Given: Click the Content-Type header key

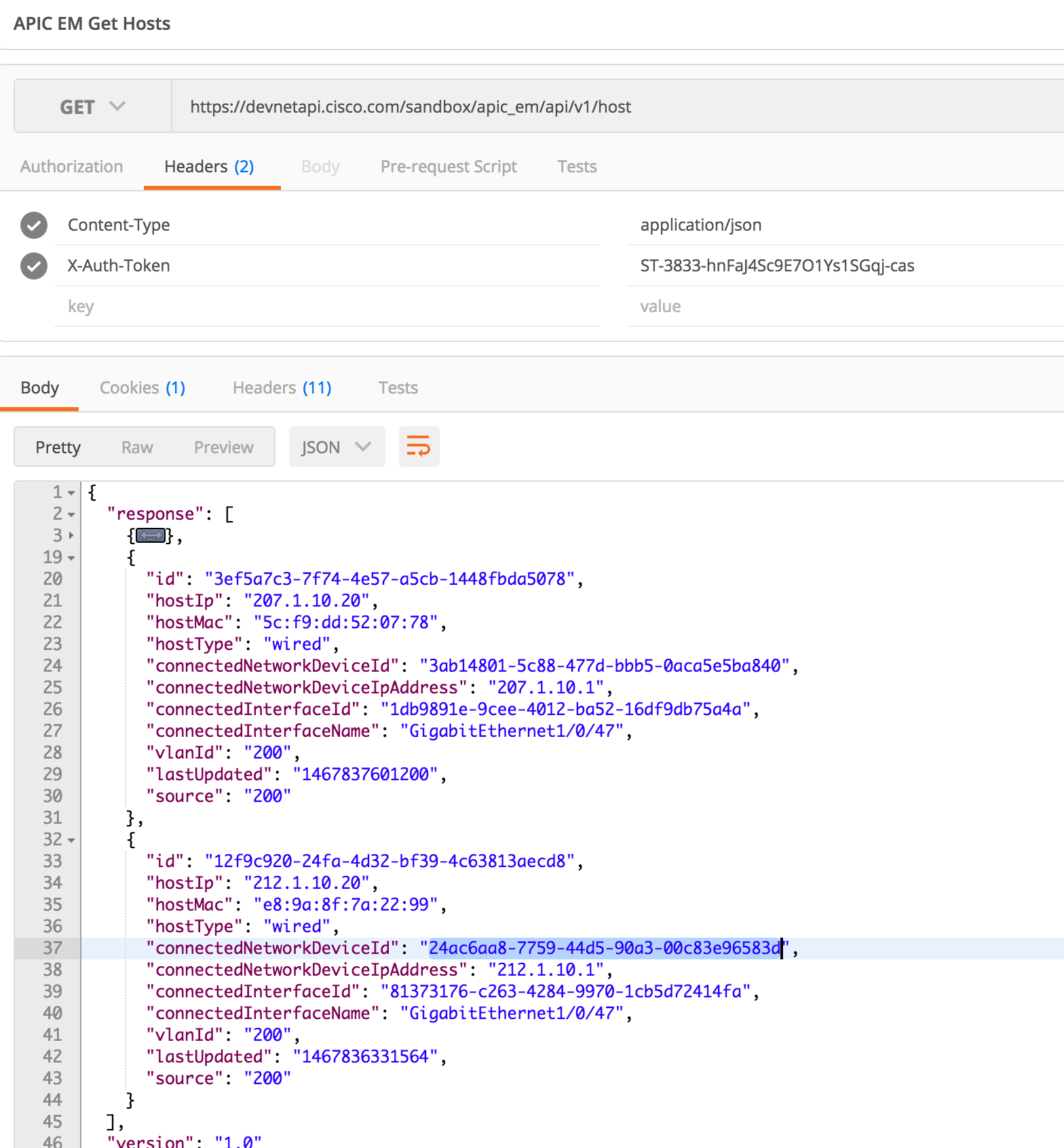Looking at the screenshot, I should click(x=119, y=225).
